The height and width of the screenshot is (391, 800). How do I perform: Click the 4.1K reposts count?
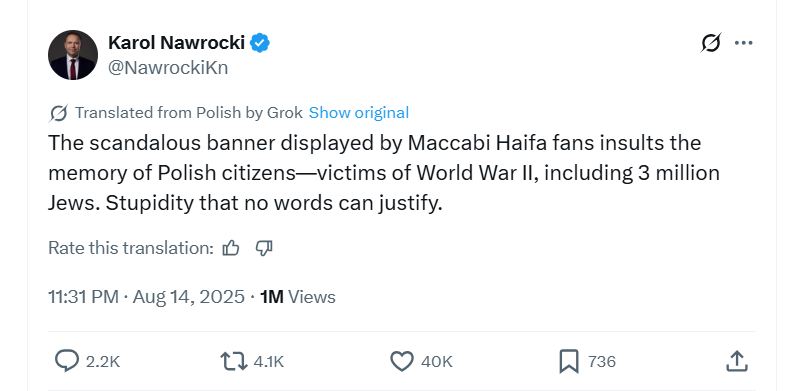268,362
